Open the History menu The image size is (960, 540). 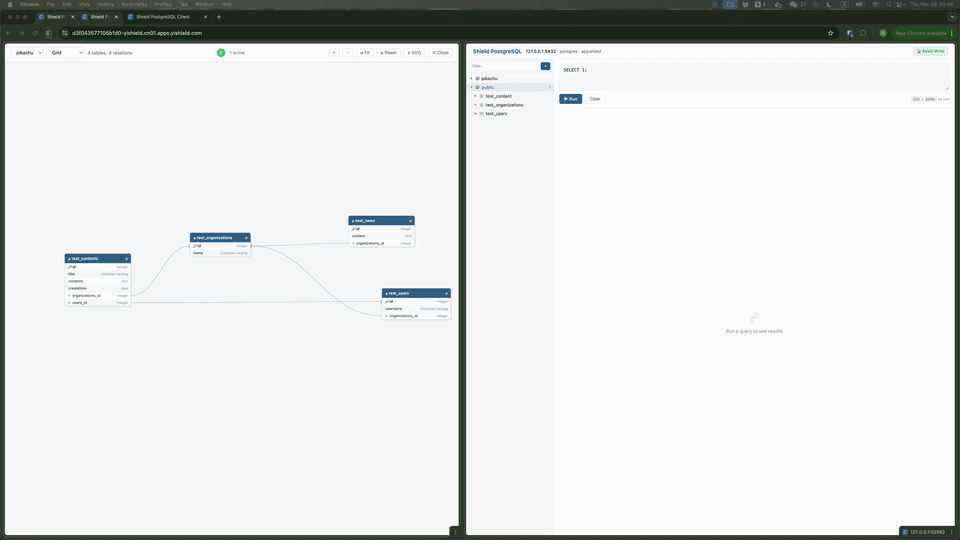click(106, 4)
